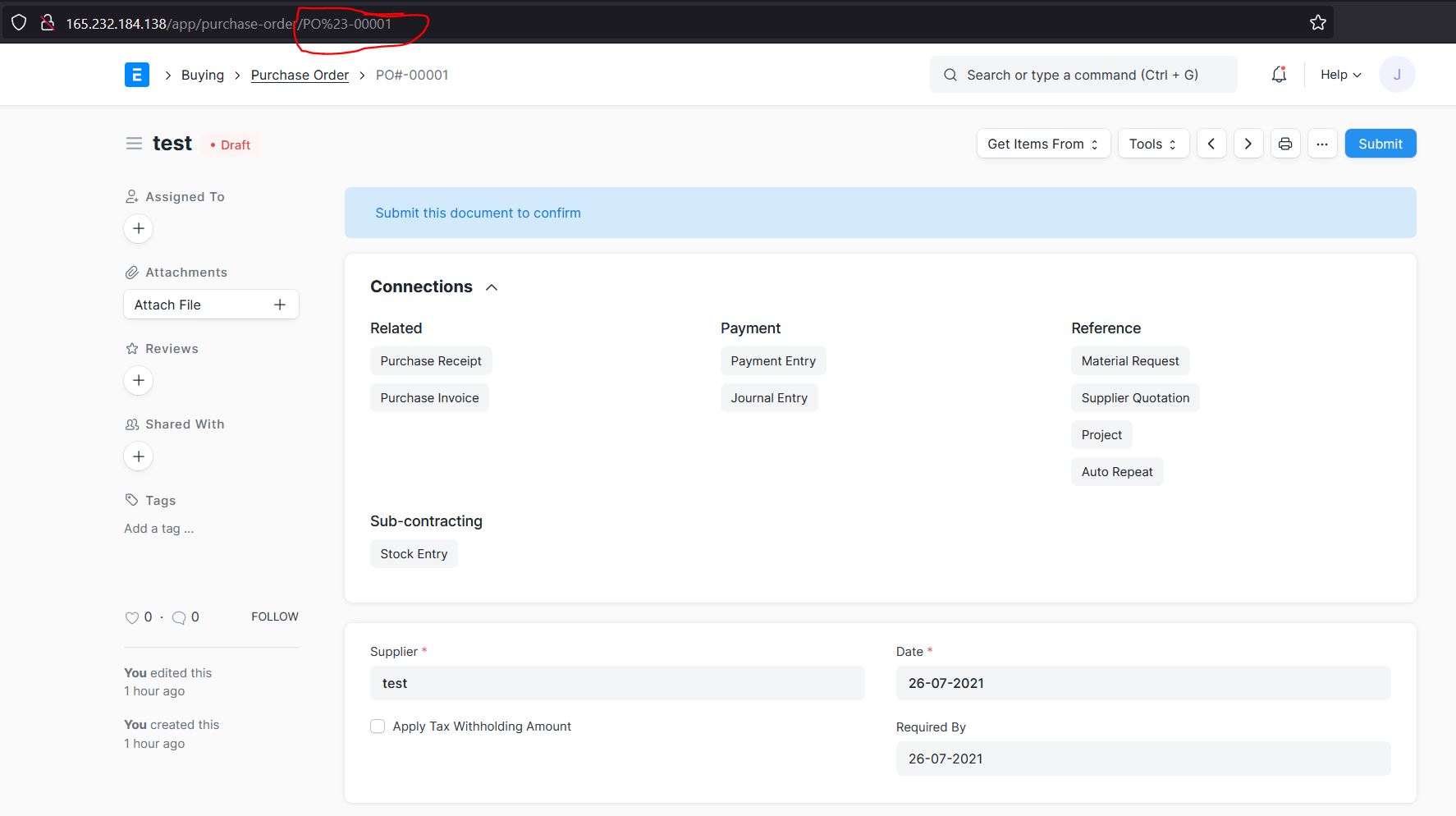Share document via Shared With plus
Image resolution: width=1456 pixels, height=816 pixels.
[x=138, y=456]
